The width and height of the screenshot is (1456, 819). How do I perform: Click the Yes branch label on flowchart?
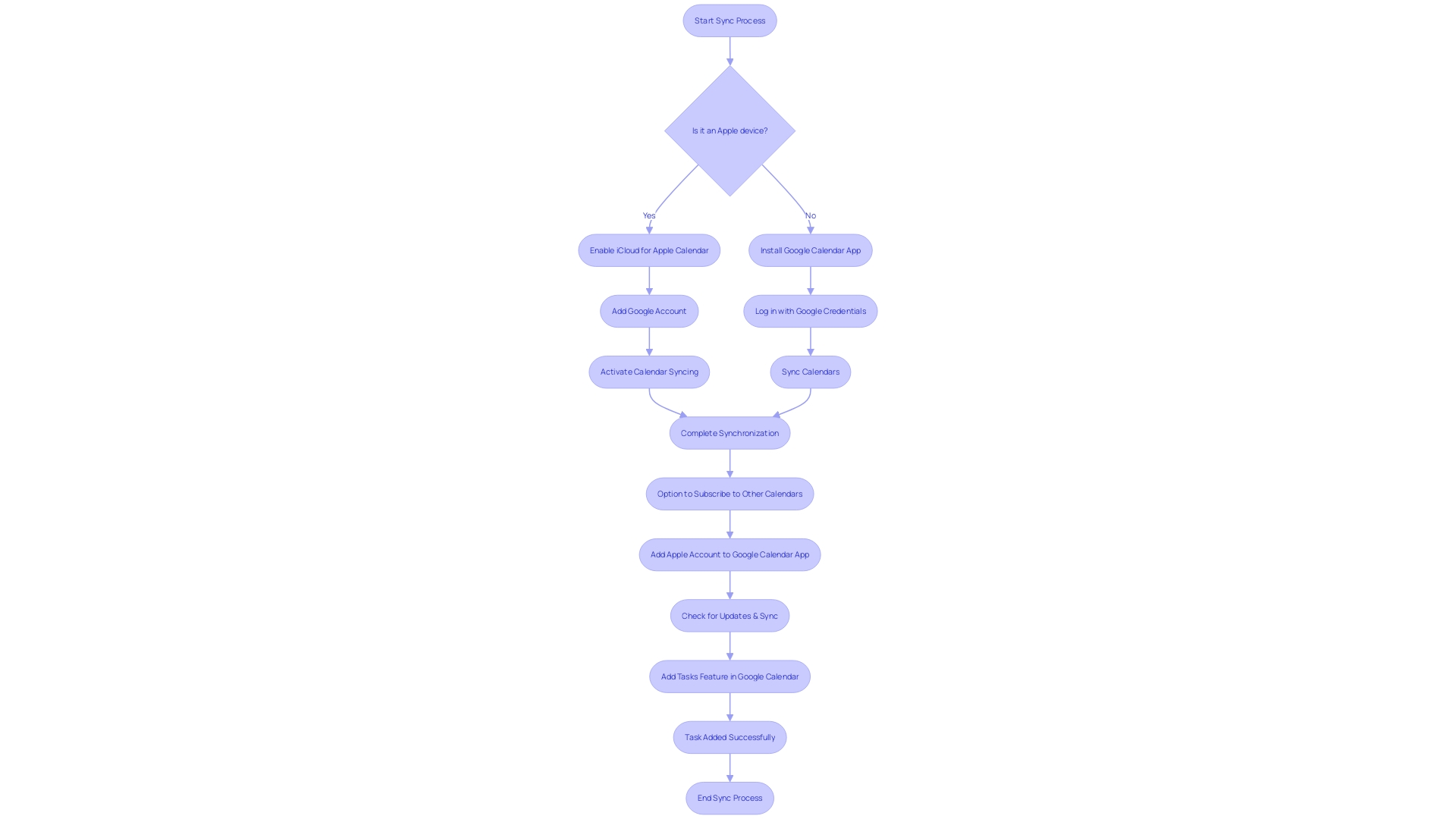pyautogui.click(x=650, y=215)
